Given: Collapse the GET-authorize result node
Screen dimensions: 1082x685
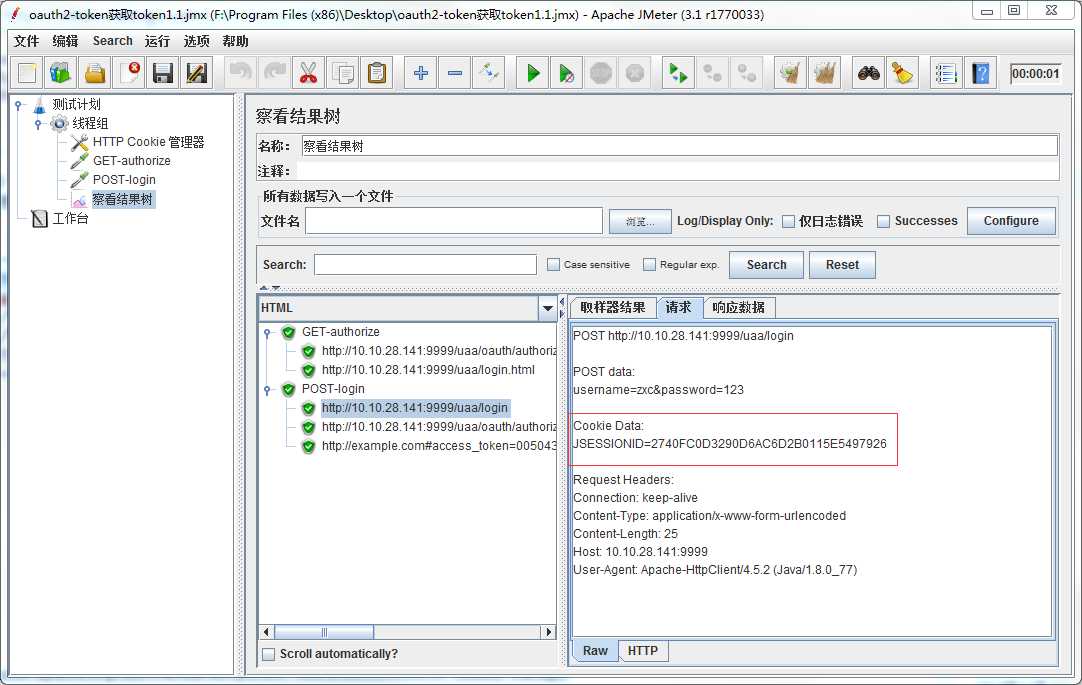Looking at the screenshot, I should coord(268,333).
